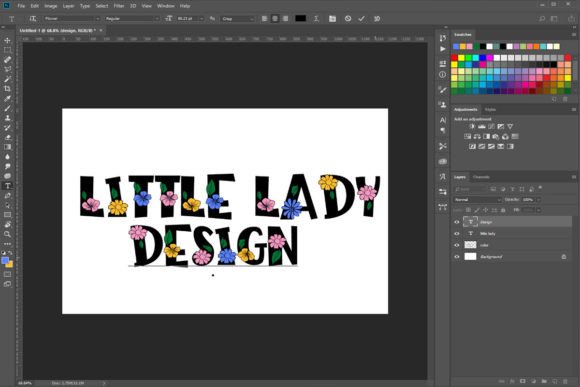The height and width of the screenshot is (387, 580).
Task: Open the Paragraph panel icon
Action: pyautogui.click(x=443, y=130)
